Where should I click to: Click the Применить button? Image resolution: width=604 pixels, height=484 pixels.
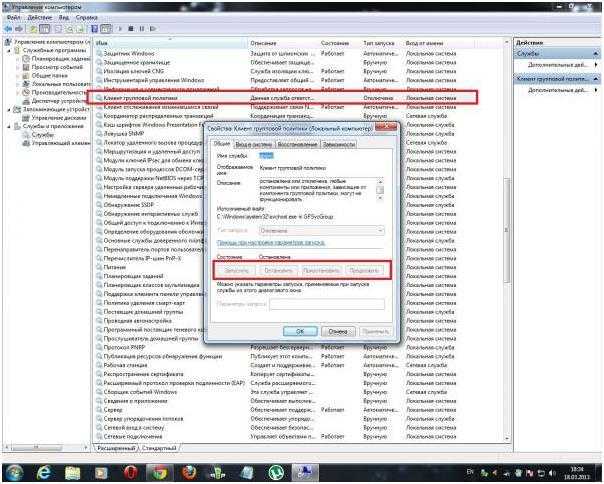375,331
